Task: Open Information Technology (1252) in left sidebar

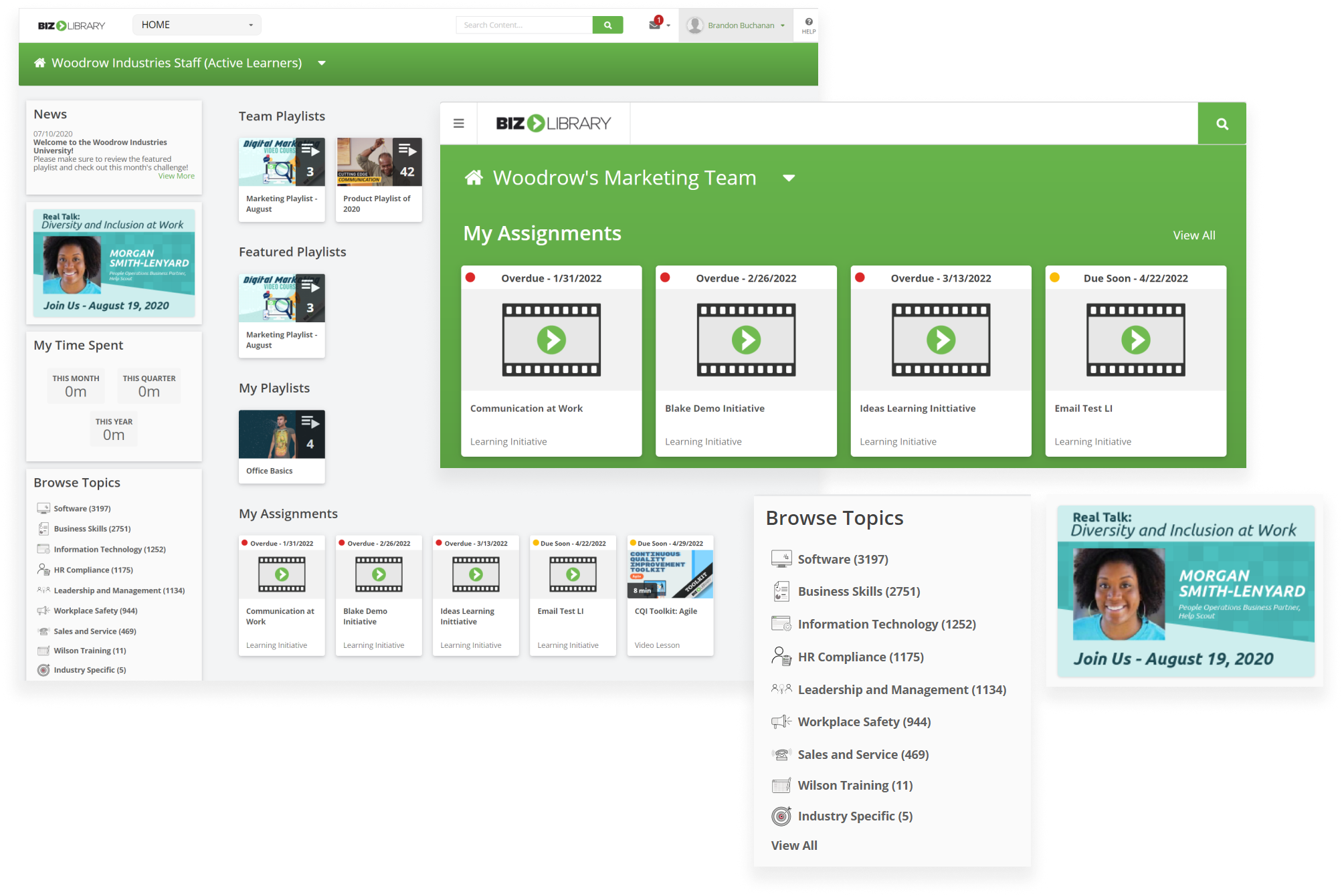Action: (110, 549)
